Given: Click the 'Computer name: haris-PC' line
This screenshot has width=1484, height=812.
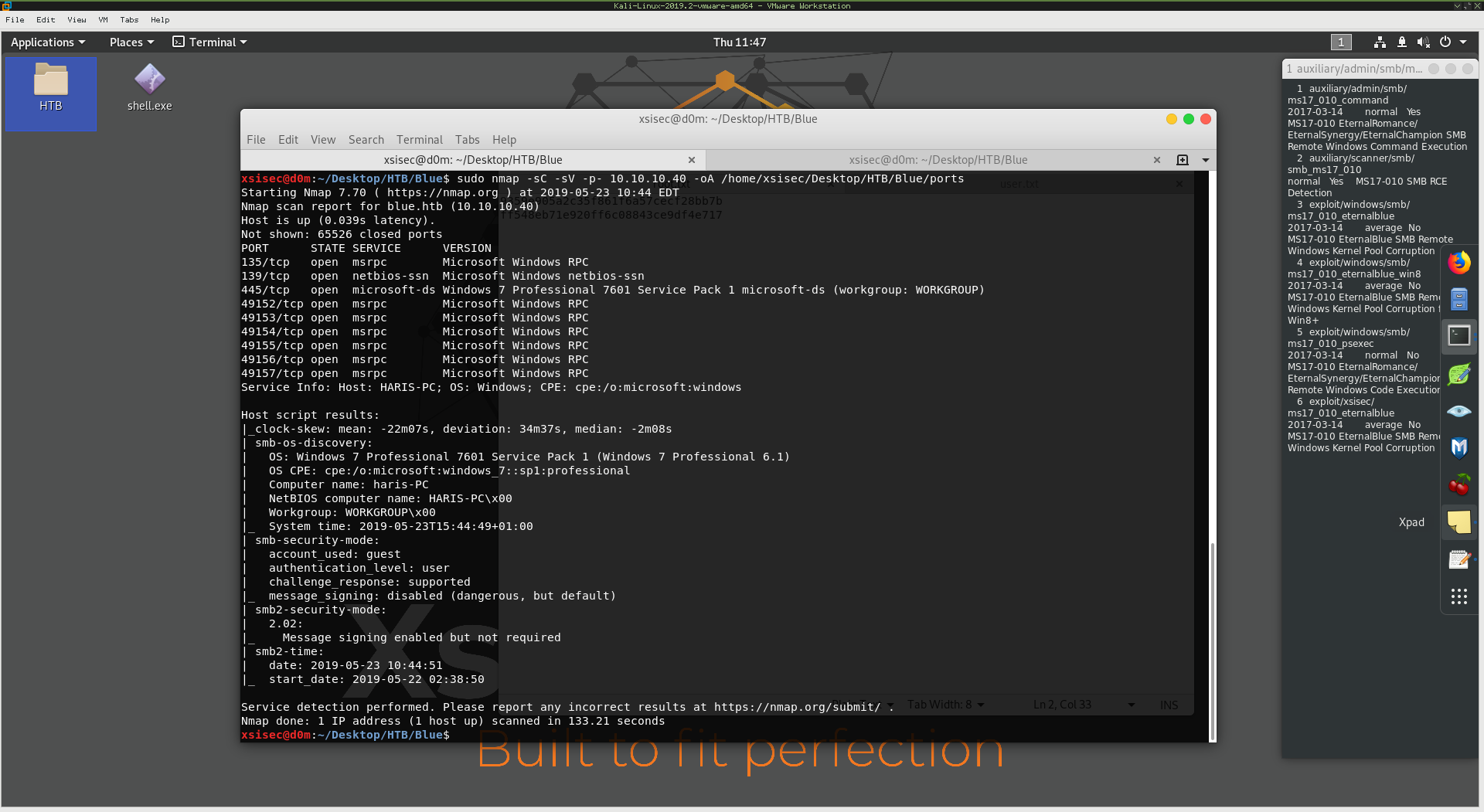Looking at the screenshot, I should tap(349, 484).
